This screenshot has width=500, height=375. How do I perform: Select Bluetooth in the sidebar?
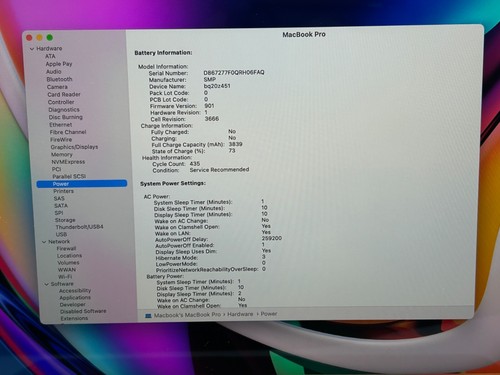(59, 79)
